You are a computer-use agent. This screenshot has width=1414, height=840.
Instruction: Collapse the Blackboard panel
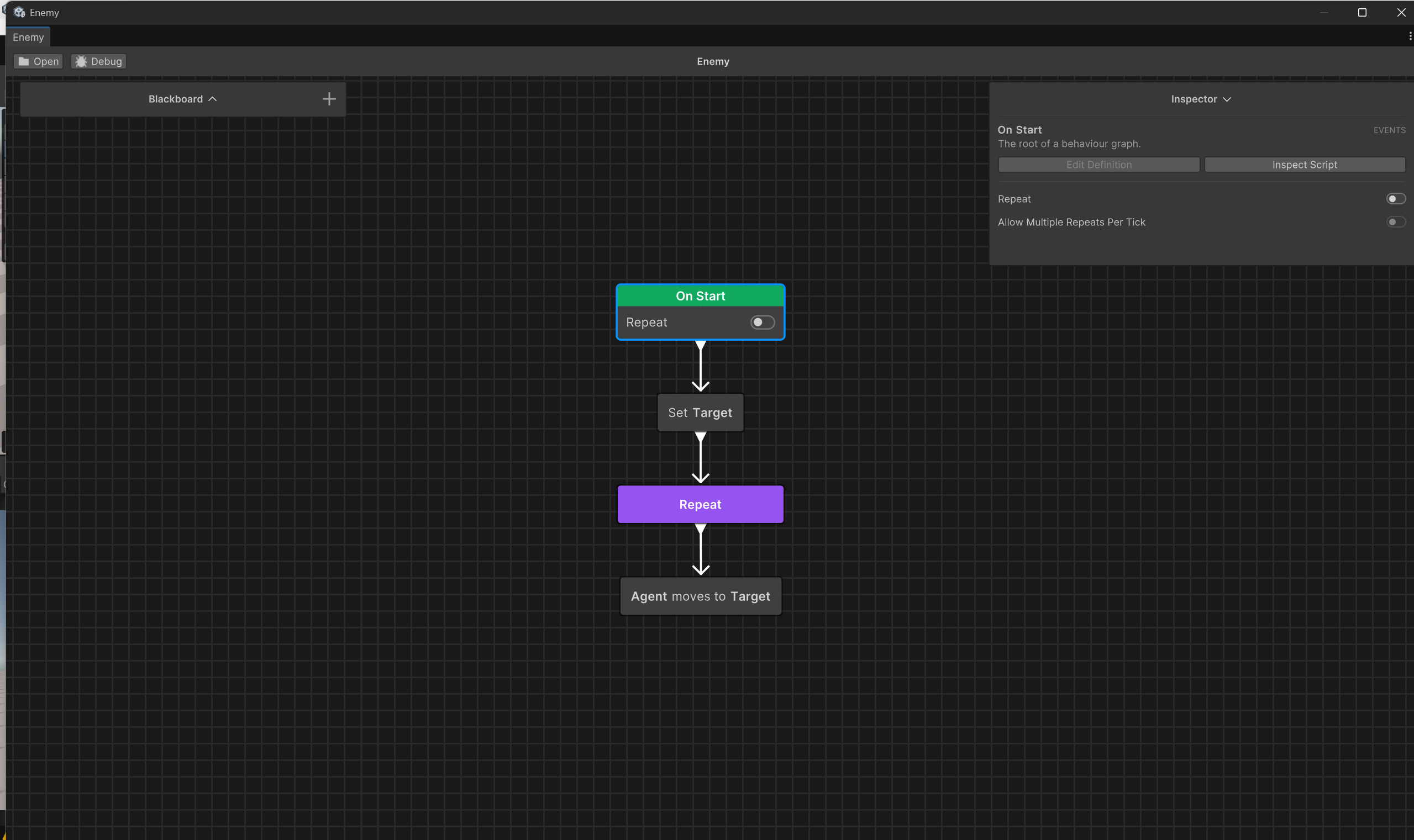click(x=212, y=98)
